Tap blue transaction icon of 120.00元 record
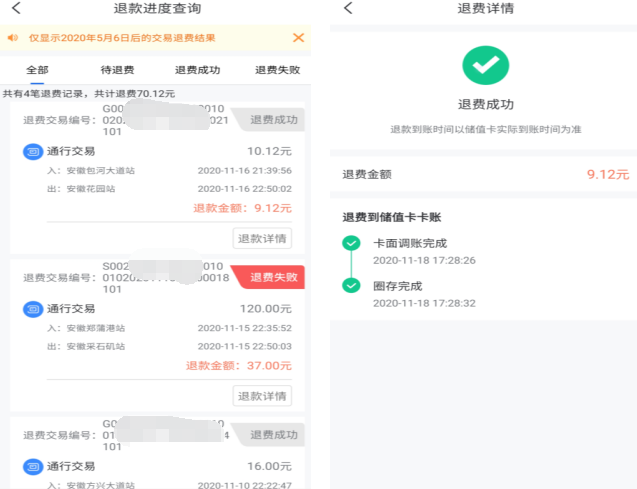 (32, 309)
